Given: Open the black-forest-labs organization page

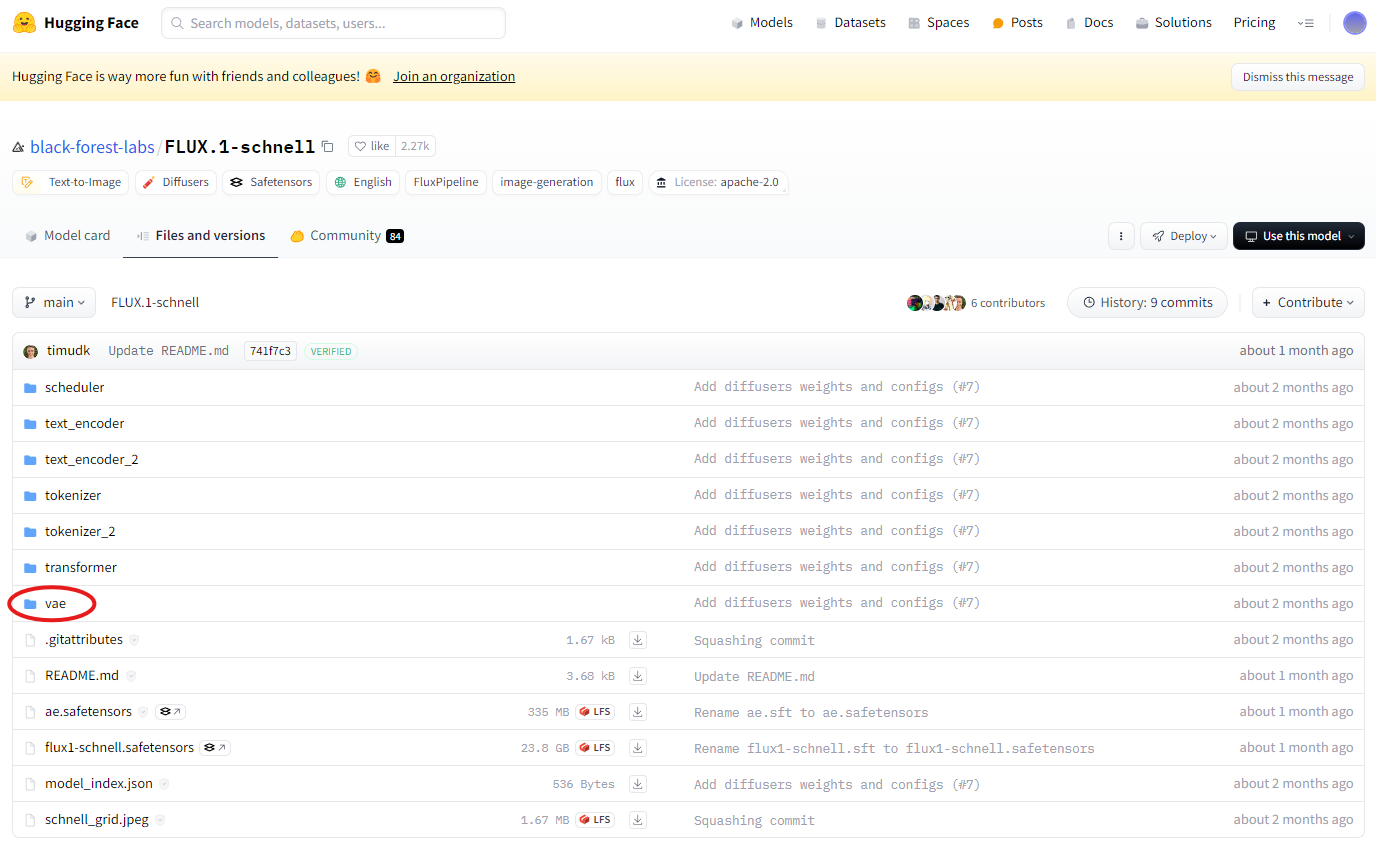Looking at the screenshot, I should (92, 147).
